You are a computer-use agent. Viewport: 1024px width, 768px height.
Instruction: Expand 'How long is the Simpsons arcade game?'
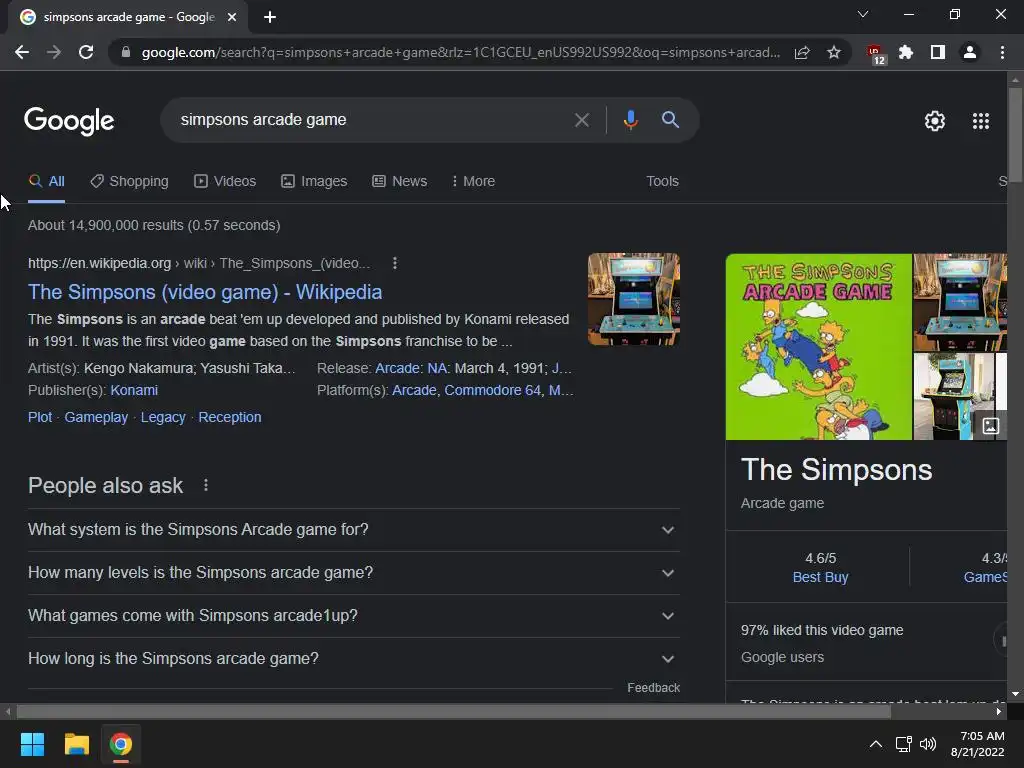click(x=353, y=659)
